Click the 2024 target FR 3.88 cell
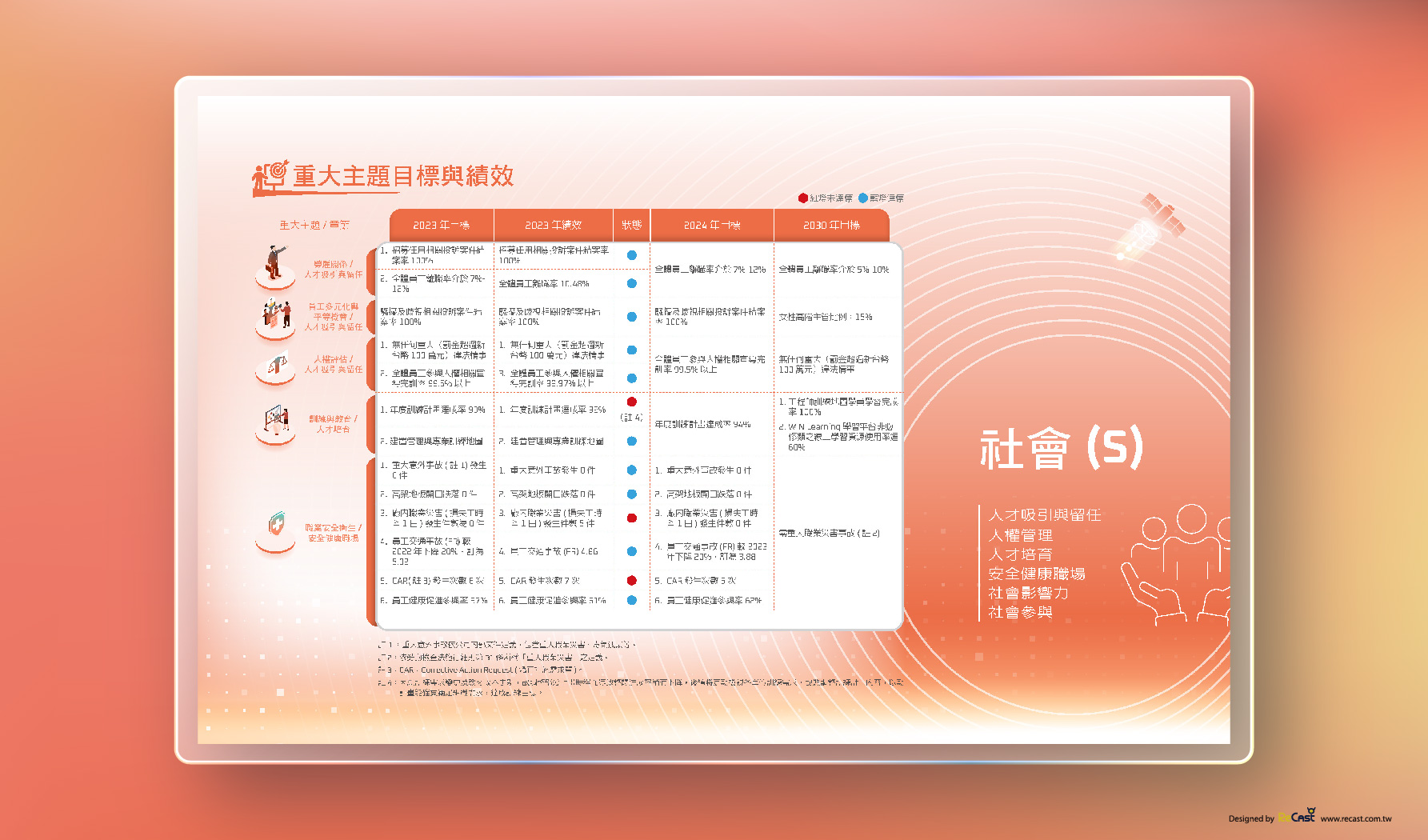 click(710, 551)
